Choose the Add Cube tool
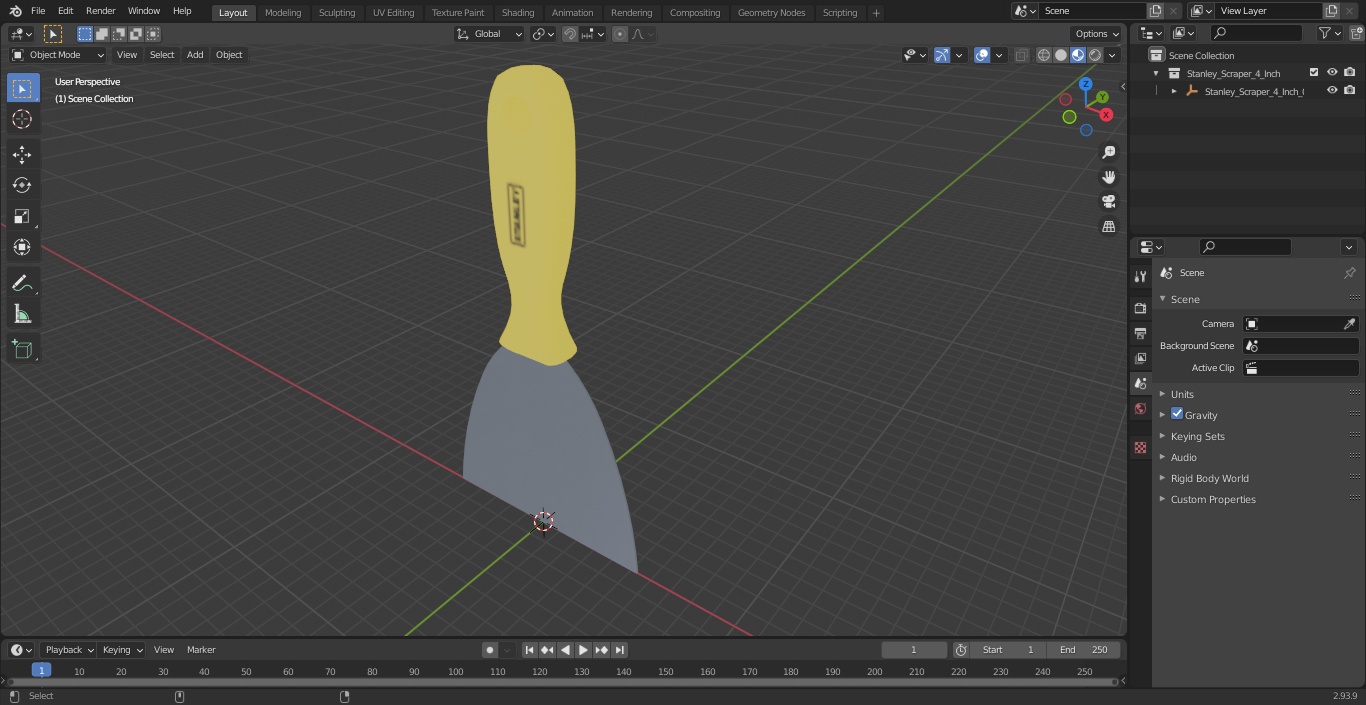 click(x=22, y=350)
